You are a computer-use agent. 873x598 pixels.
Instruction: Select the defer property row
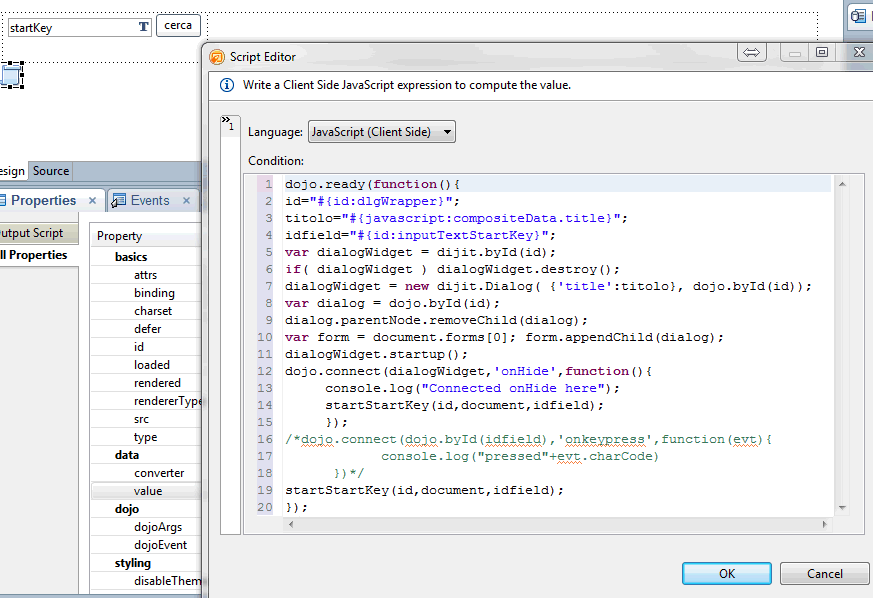146,329
